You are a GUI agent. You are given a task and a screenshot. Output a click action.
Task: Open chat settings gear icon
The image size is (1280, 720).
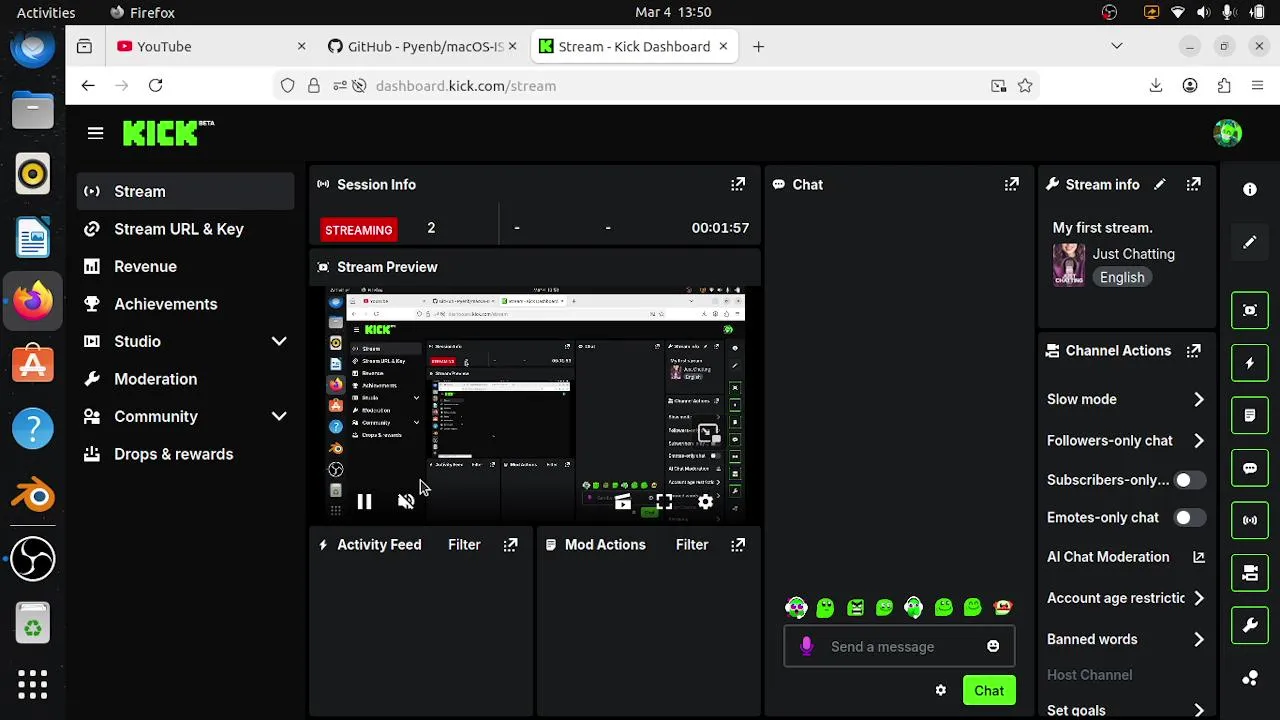tap(941, 690)
